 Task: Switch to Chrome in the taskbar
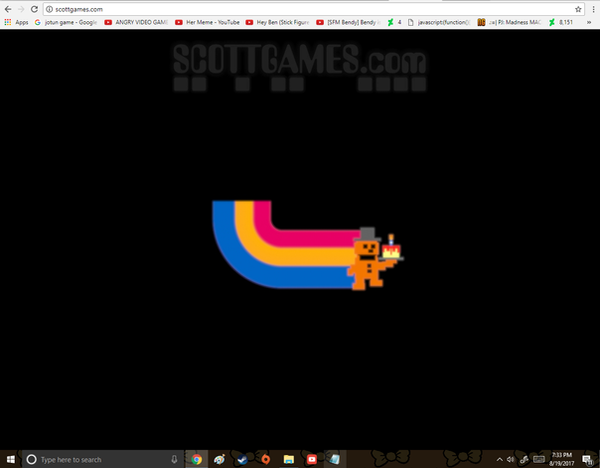tap(197, 459)
